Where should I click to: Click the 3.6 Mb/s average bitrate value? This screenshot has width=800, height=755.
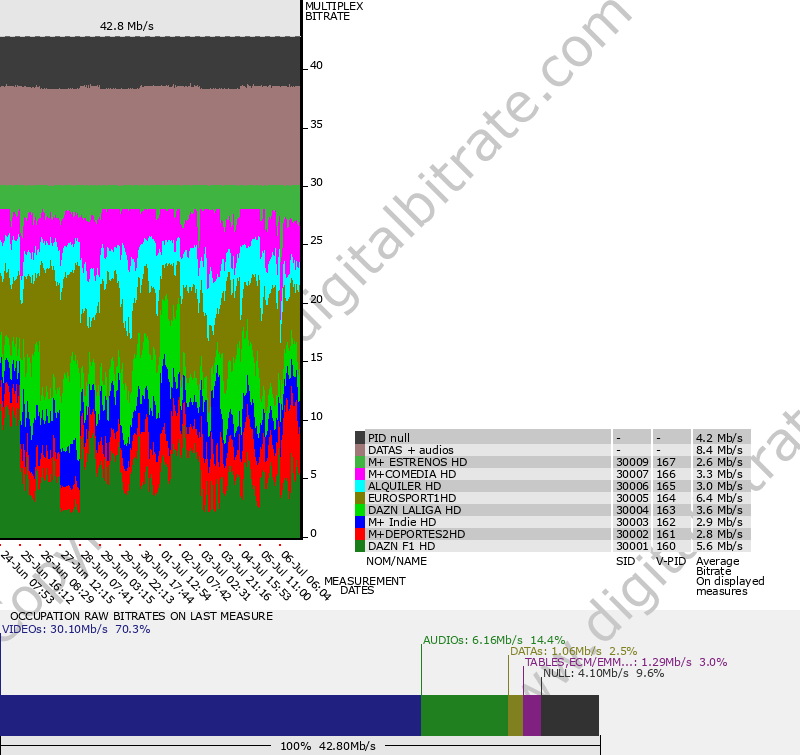pyautogui.click(x=719, y=510)
